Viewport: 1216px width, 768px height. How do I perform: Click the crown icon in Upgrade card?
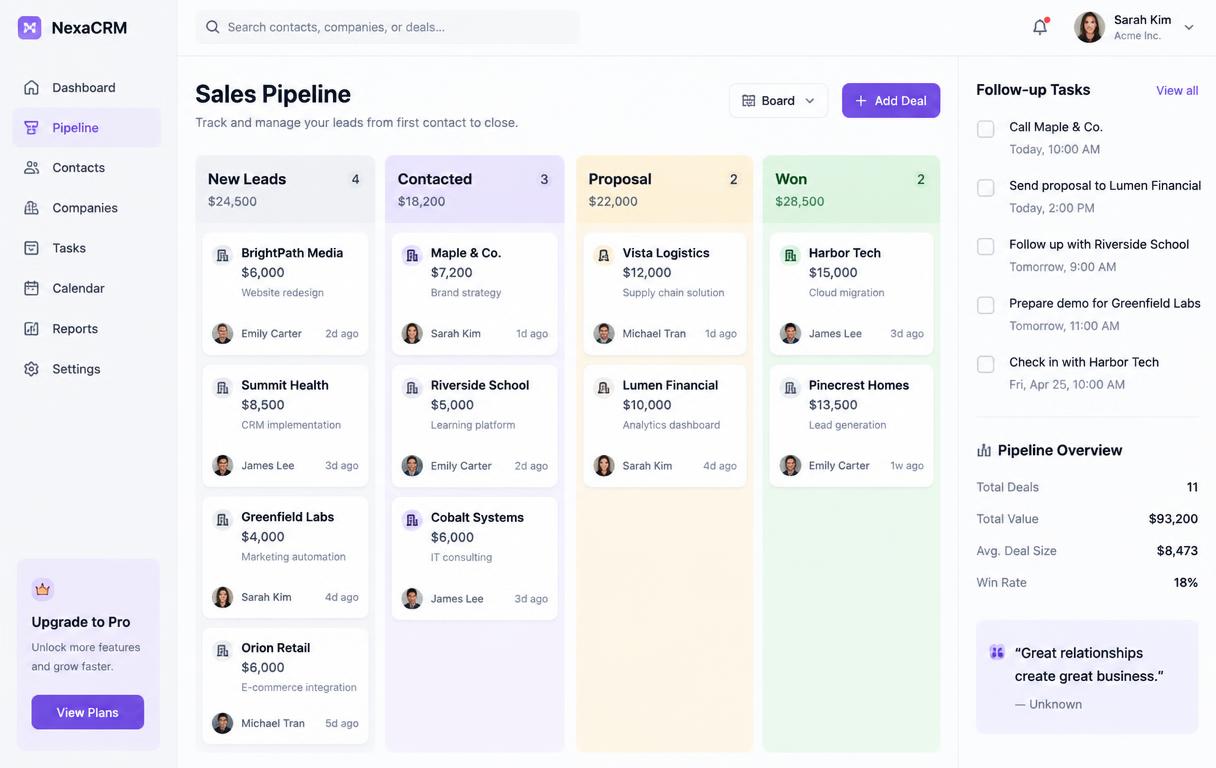point(42,589)
